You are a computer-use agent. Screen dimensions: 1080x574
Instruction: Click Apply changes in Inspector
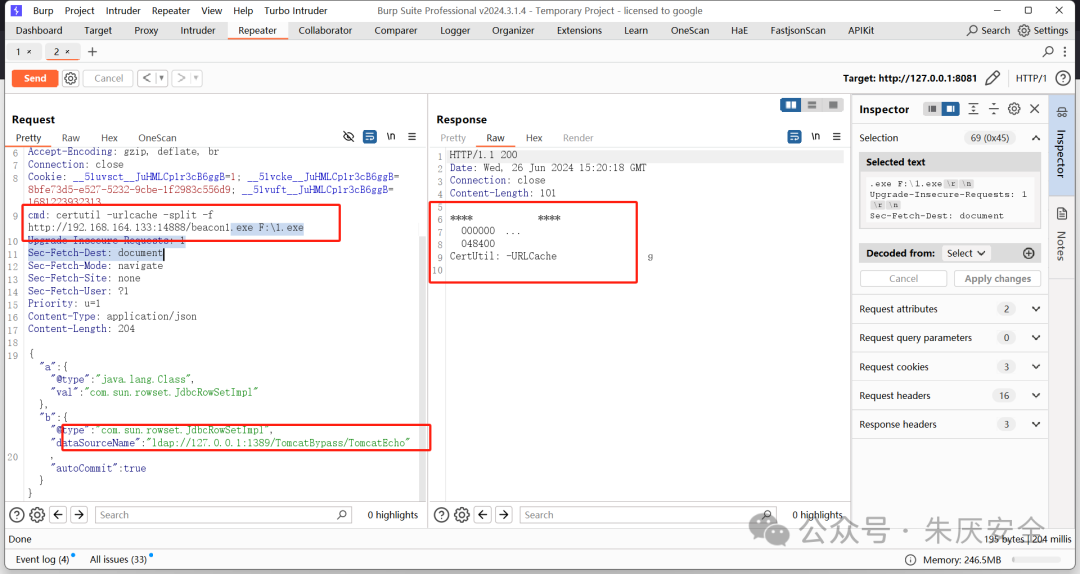tap(997, 278)
